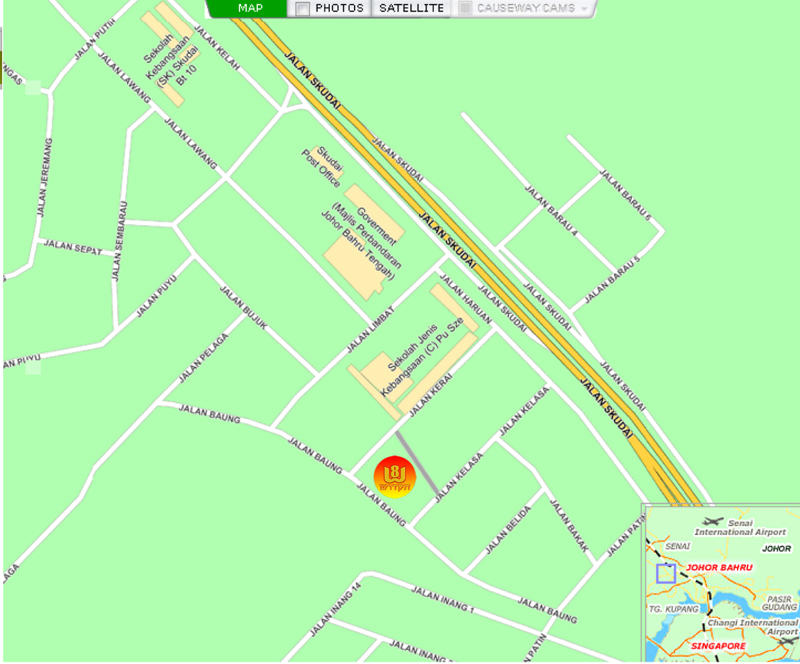Click the PHOTOS label text
Image resolution: width=800 pixels, height=664 pixels.
point(339,8)
